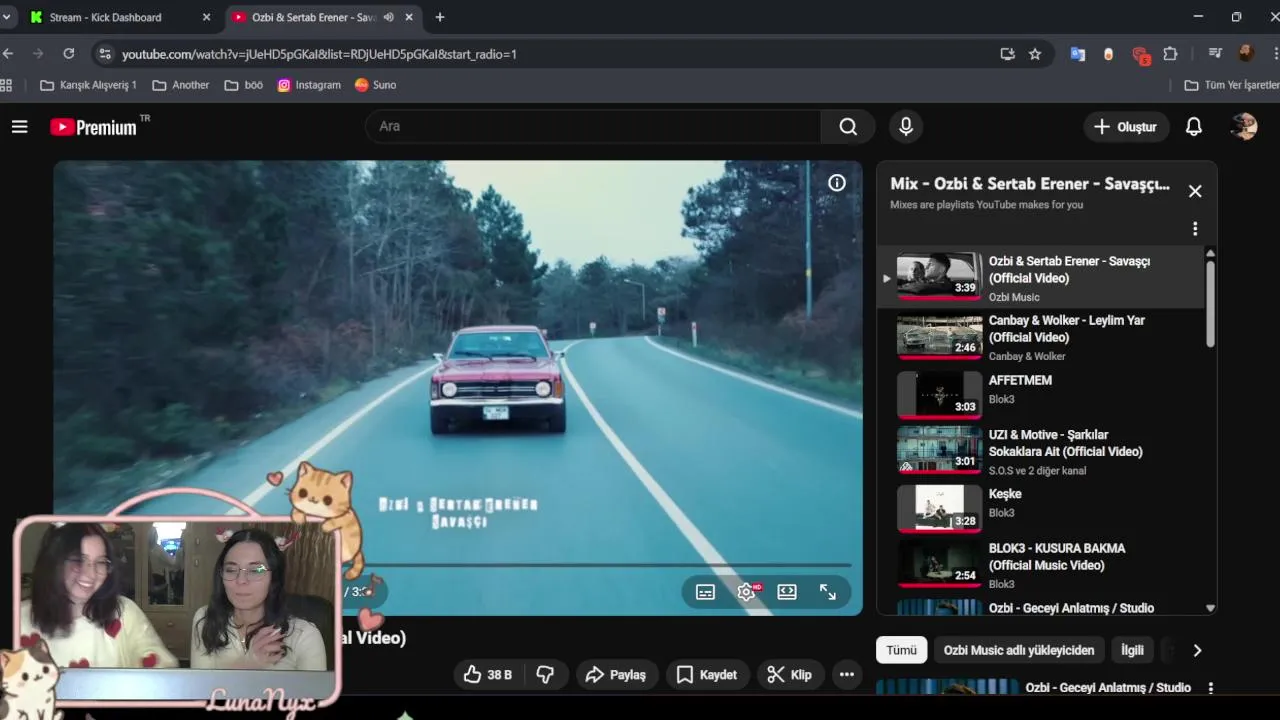Create a clip with Klip button
Image resolution: width=1280 pixels, height=720 pixels.
(x=789, y=675)
